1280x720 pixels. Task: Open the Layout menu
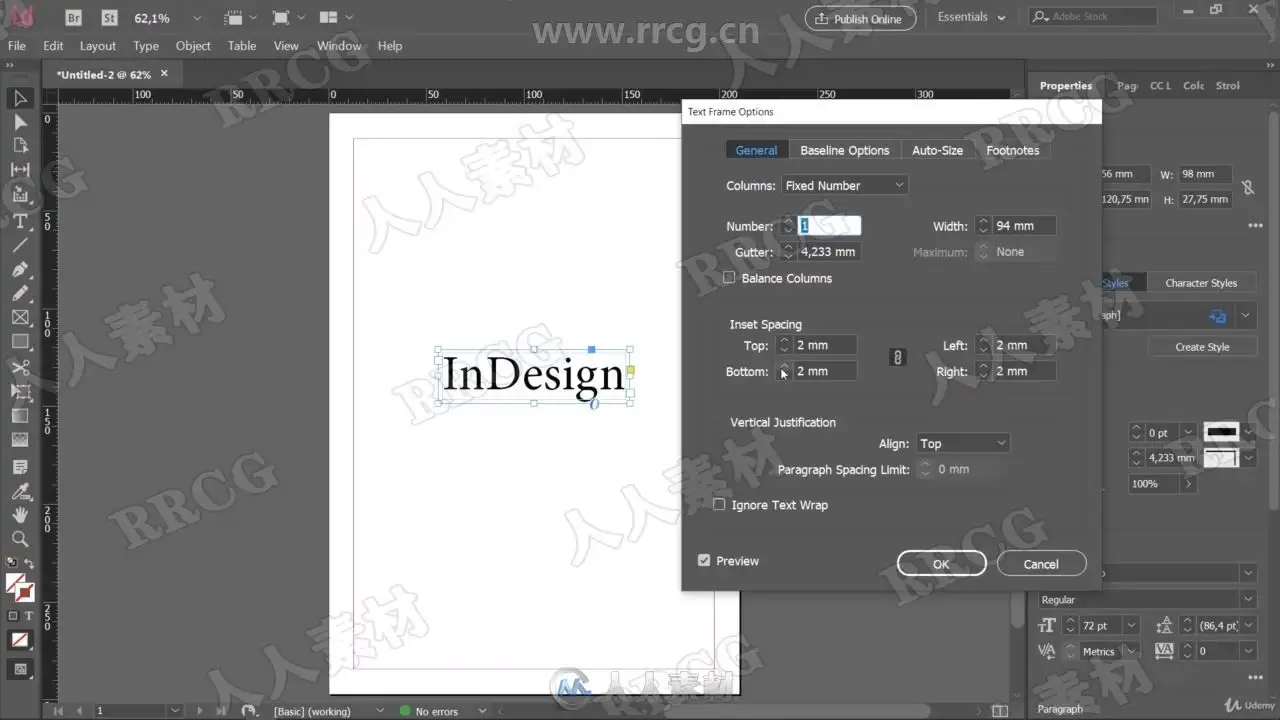coord(98,46)
